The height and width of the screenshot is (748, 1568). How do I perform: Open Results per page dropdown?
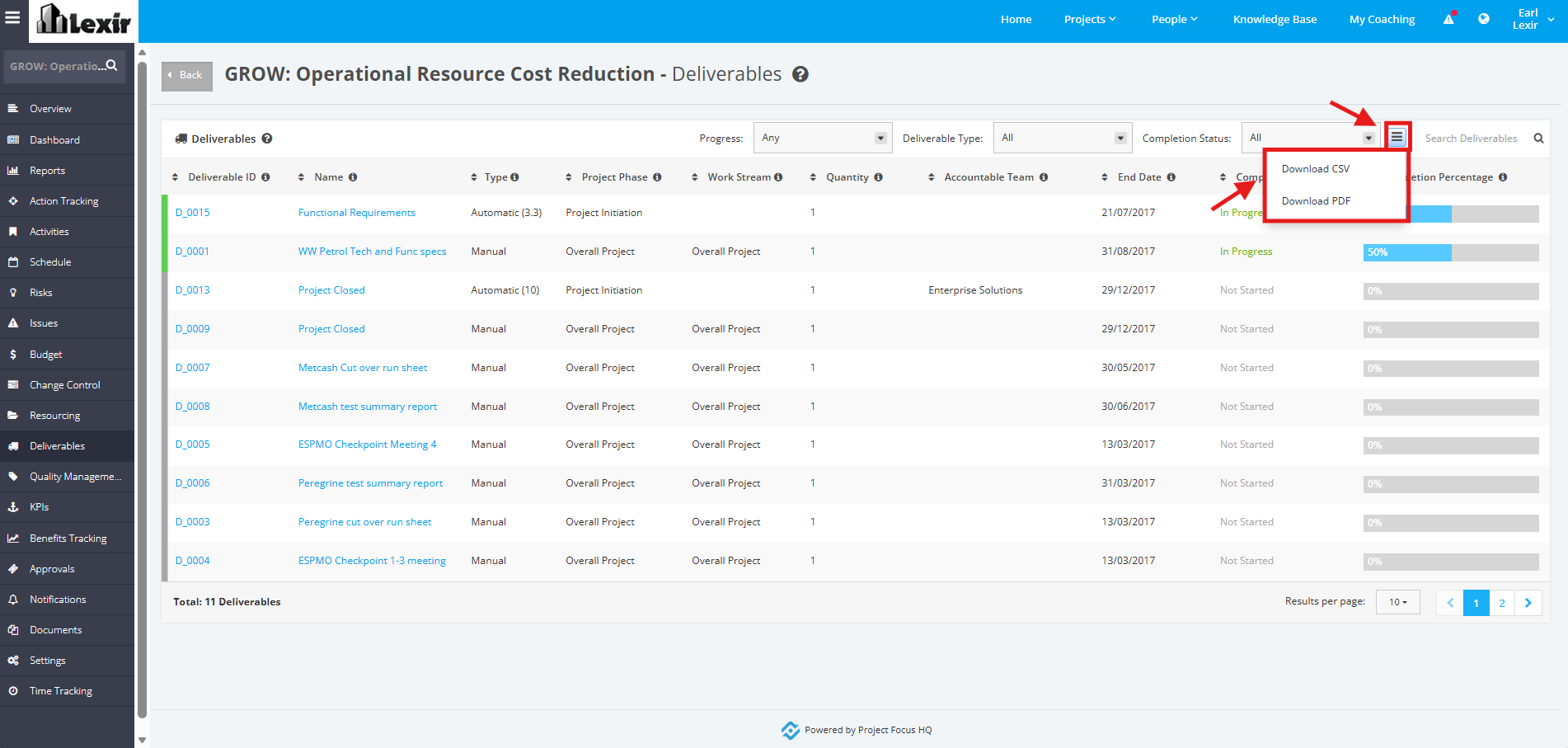[x=1397, y=602]
